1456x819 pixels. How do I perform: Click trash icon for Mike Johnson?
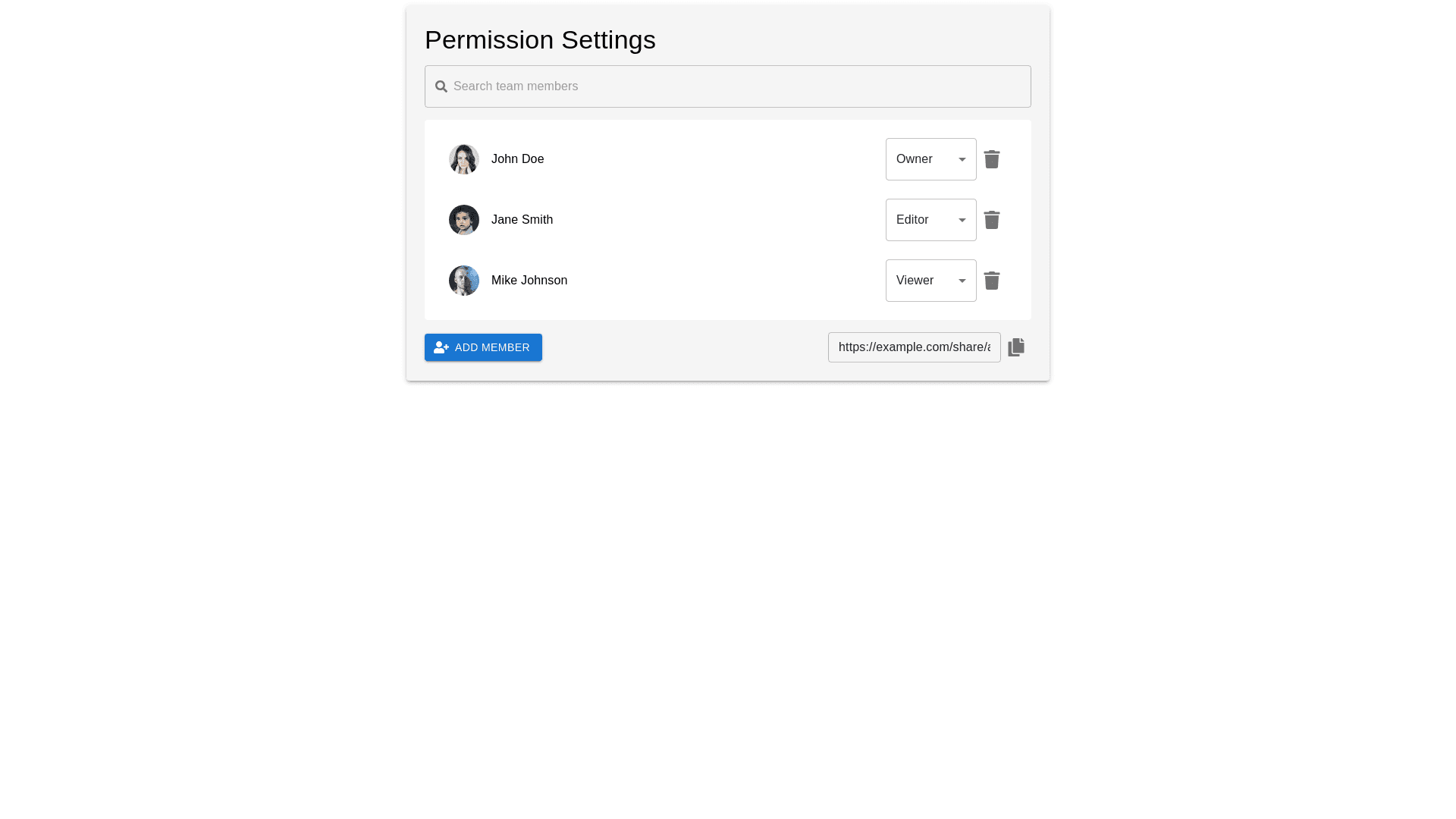pyautogui.click(x=992, y=281)
